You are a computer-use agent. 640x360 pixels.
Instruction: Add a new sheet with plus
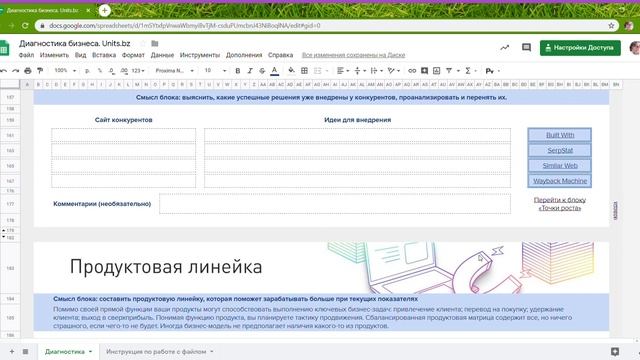click(x=12, y=351)
